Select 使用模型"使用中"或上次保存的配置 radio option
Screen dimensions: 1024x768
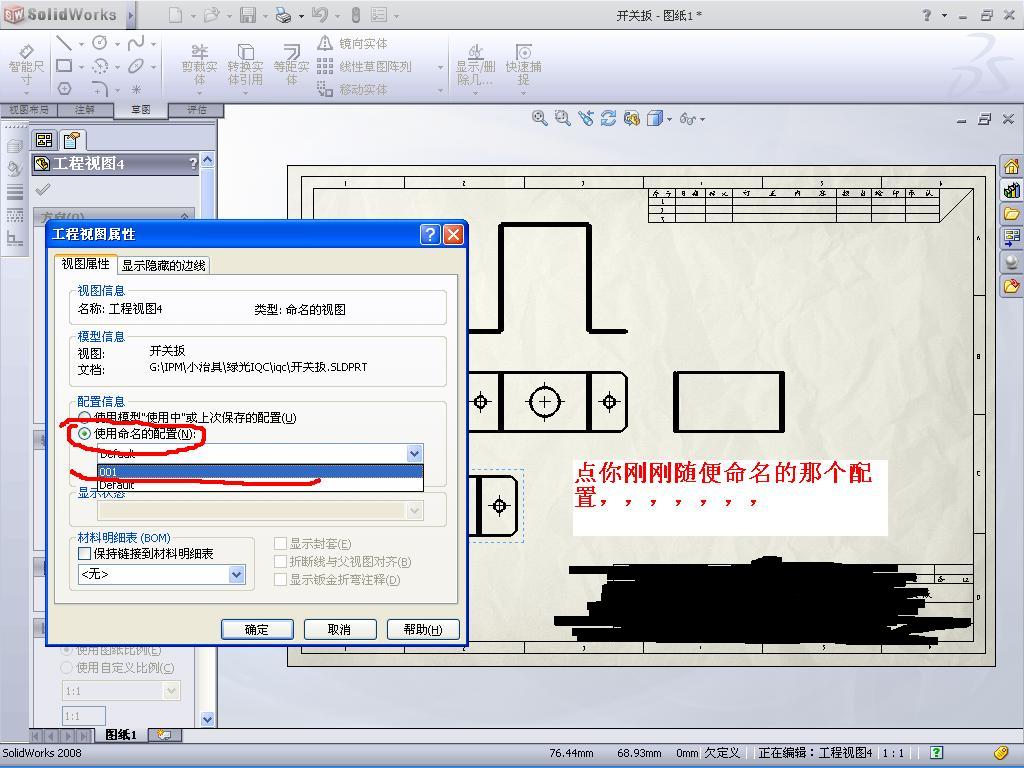[84, 417]
